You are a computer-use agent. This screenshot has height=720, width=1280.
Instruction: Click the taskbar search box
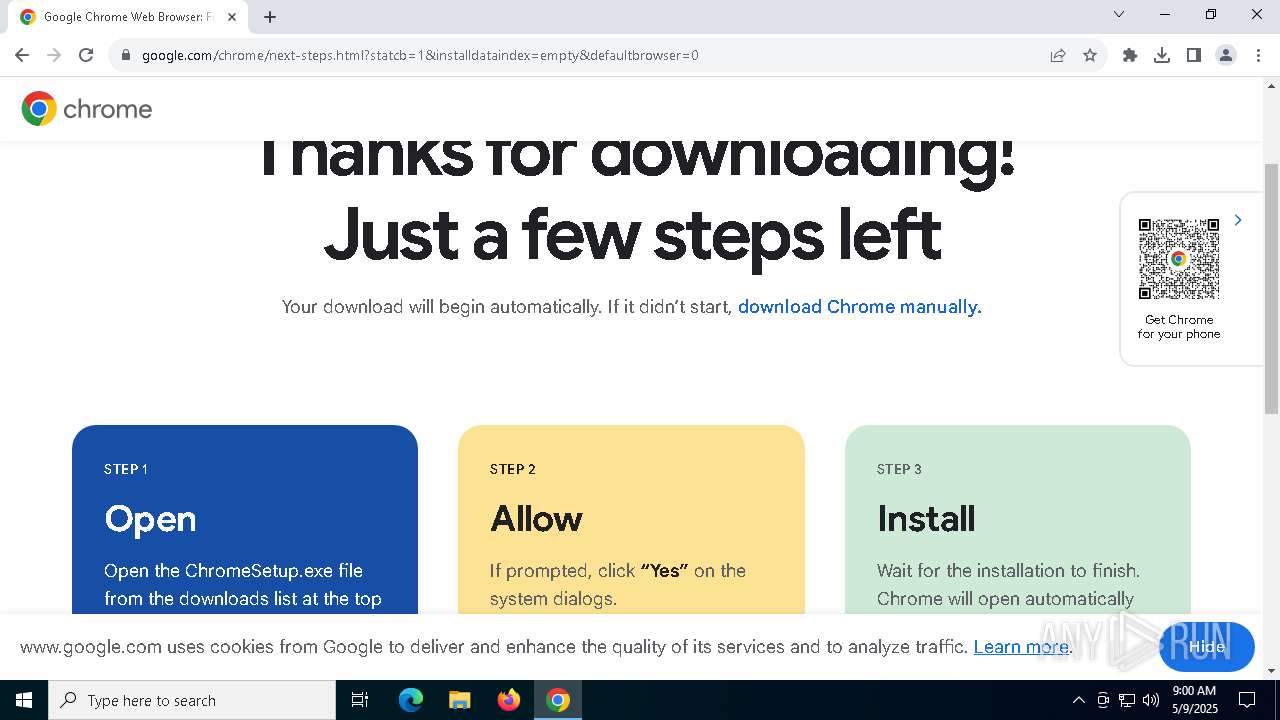(192, 700)
